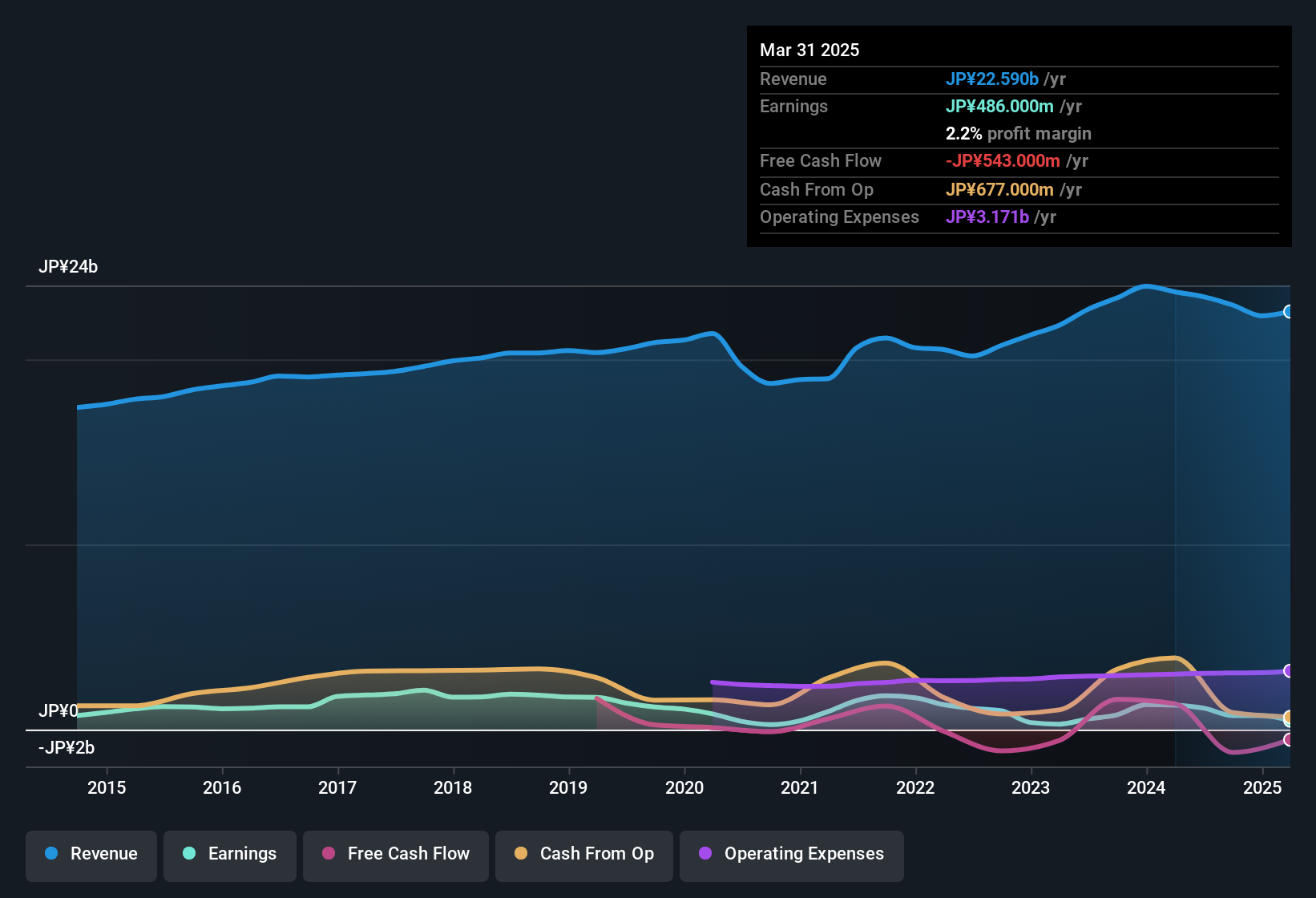Click the 2016 x-axis label
The image size is (1316, 898).
coord(222,787)
